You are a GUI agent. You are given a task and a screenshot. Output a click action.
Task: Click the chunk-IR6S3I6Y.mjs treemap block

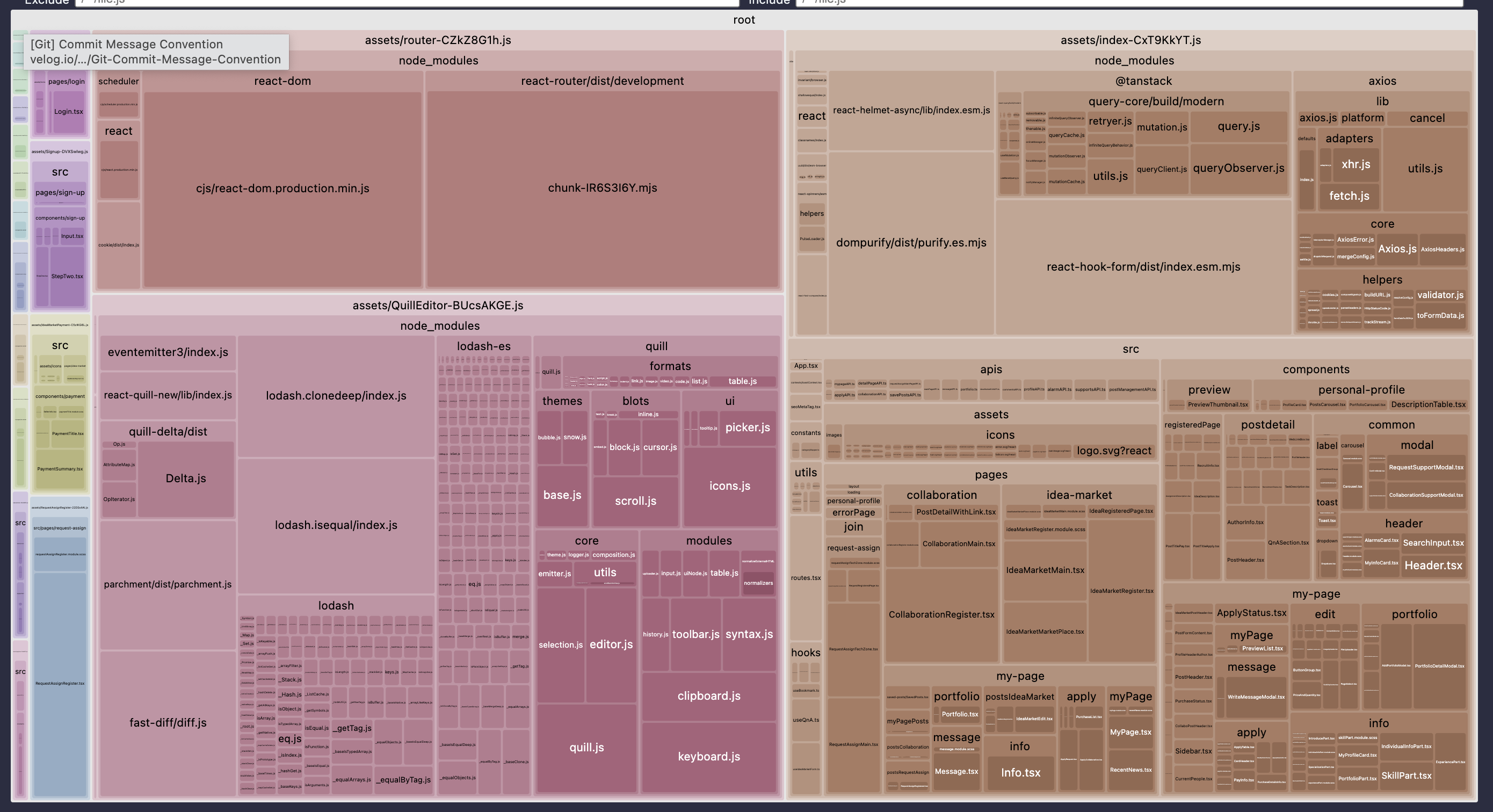(602, 188)
